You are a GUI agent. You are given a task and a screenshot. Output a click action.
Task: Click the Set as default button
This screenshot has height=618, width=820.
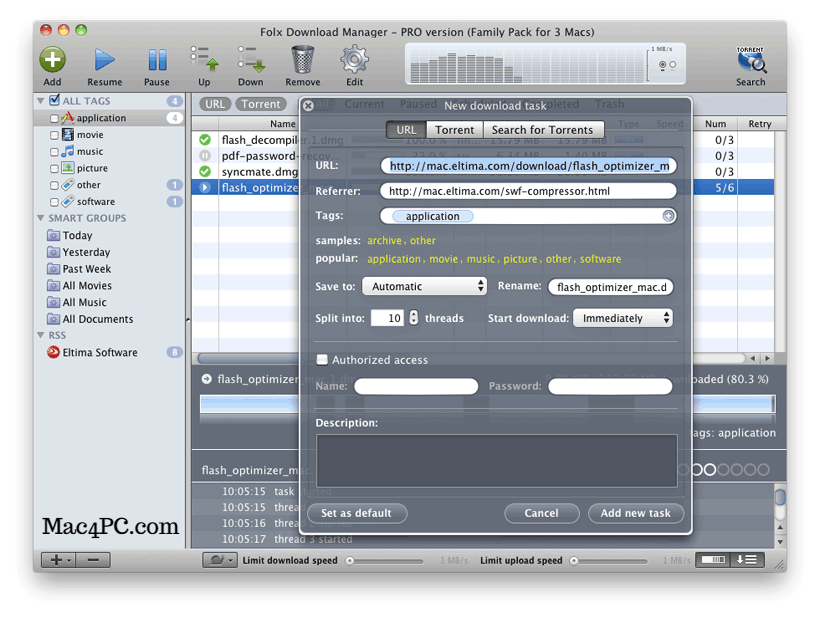click(357, 513)
